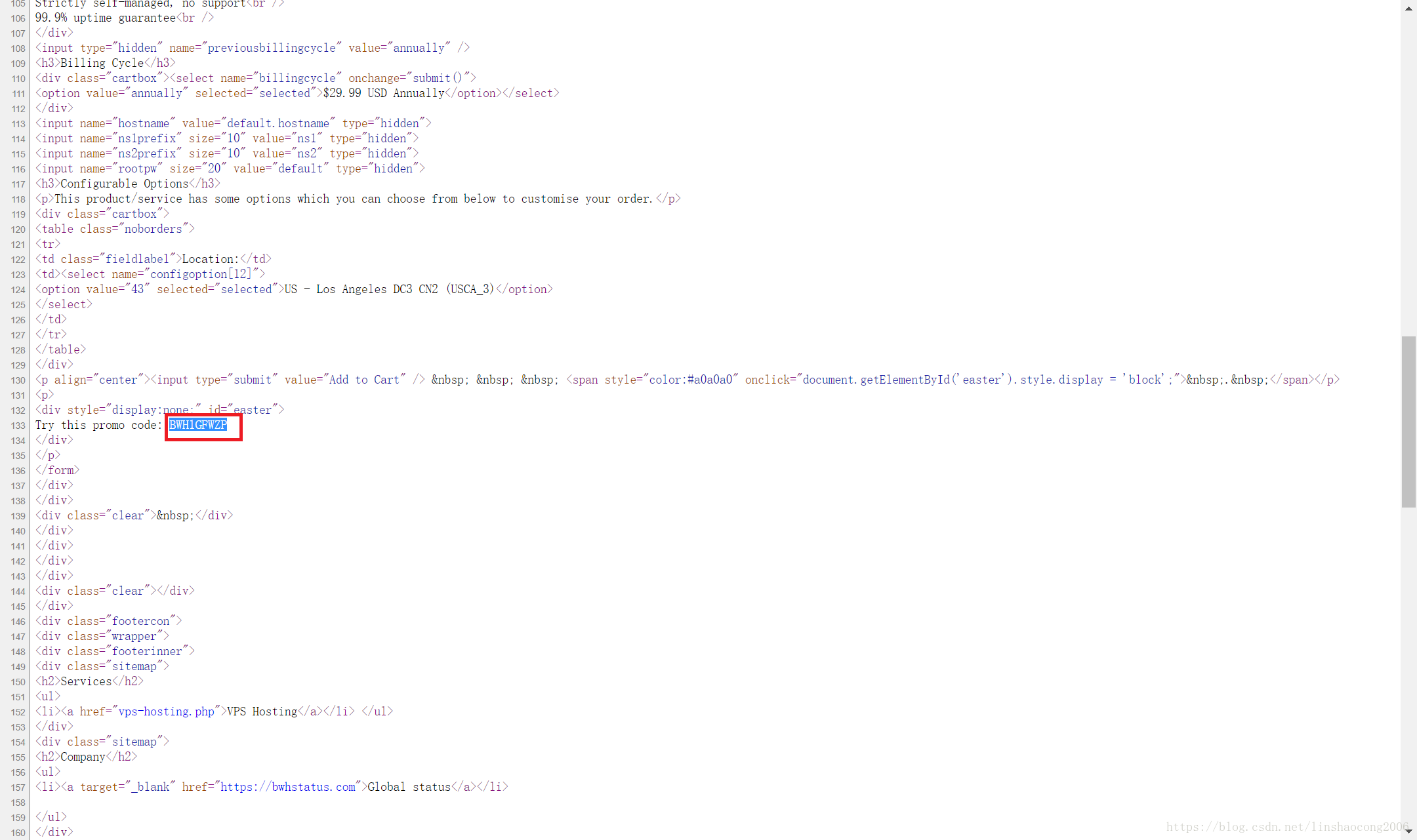This screenshot has height=840, width=1417.
Task: Open the vps-hosting.php link
Action: (x=166, y=711)
